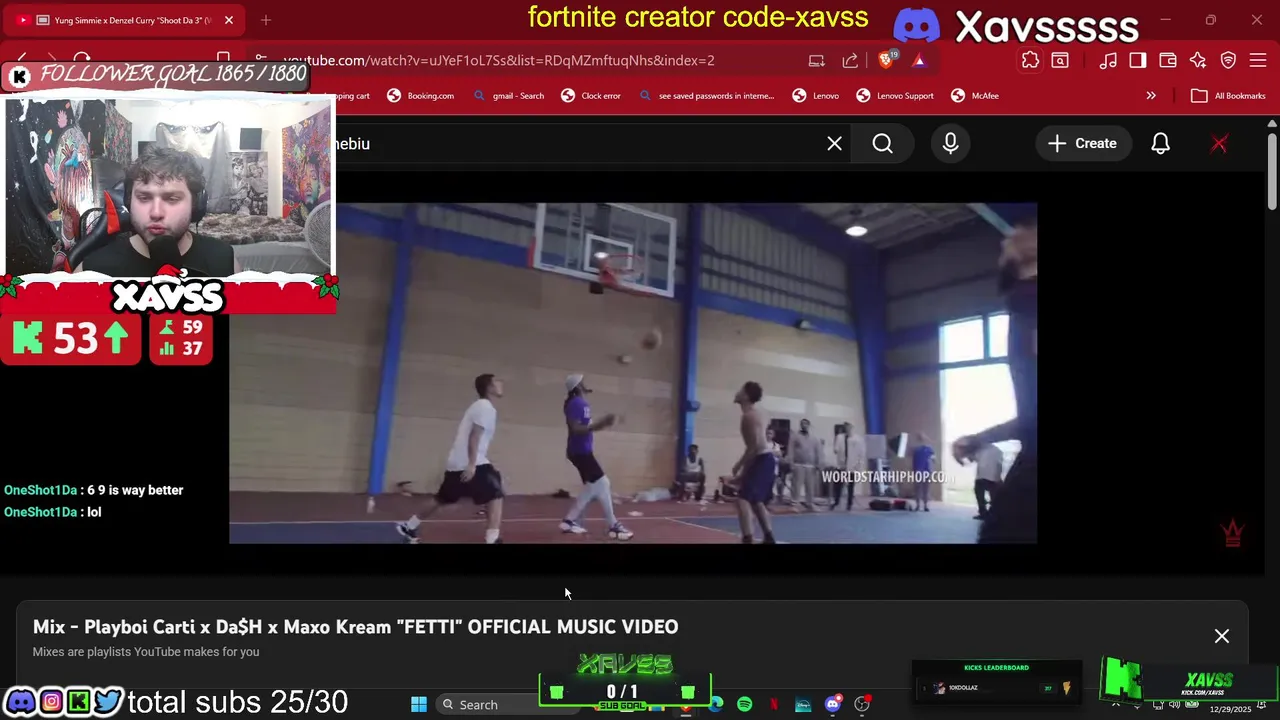Toggle the browser sidebar panel icon
1280x720 pixels.
1137,60
